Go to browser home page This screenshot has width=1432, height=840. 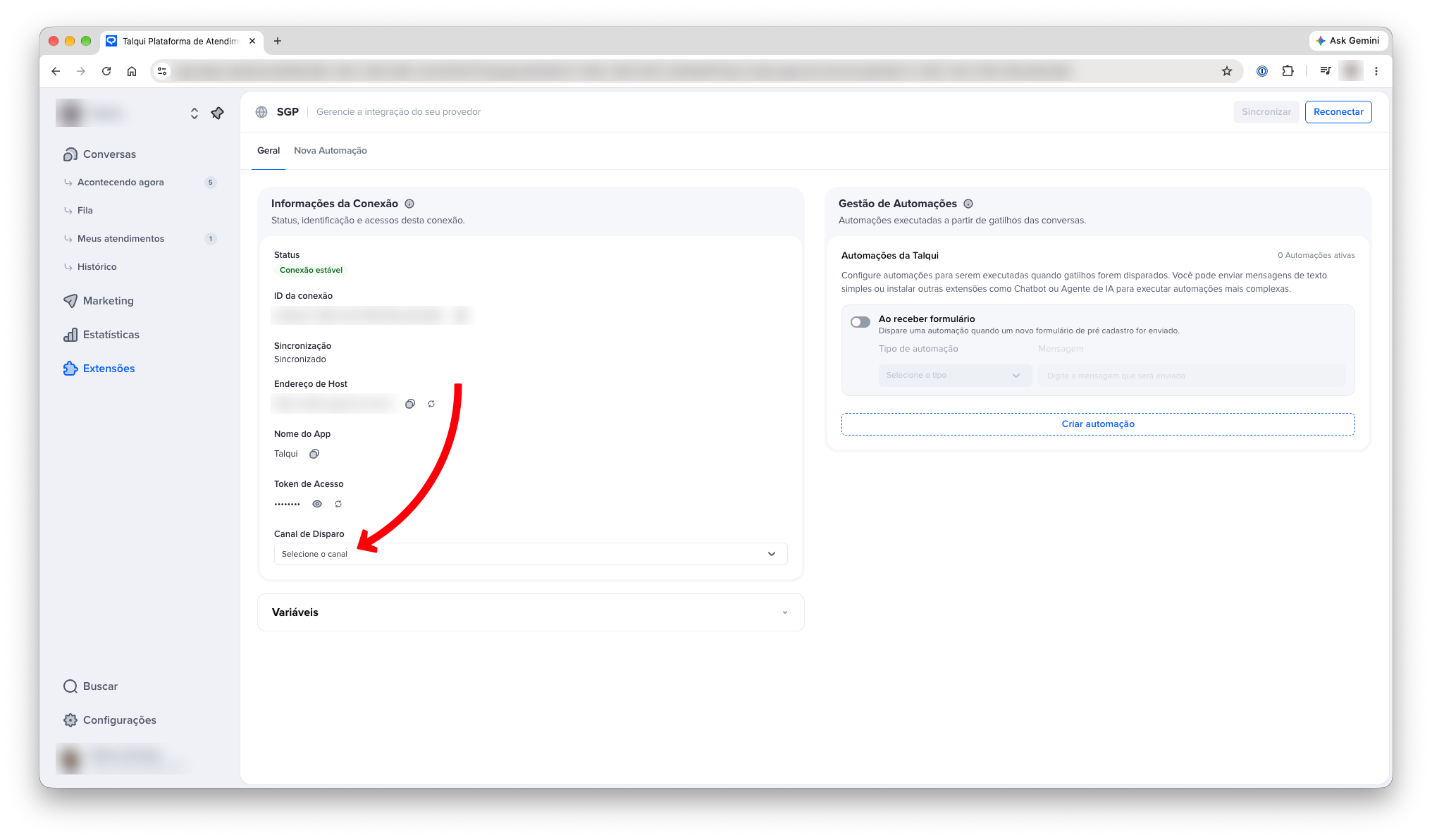coord(132,71)
